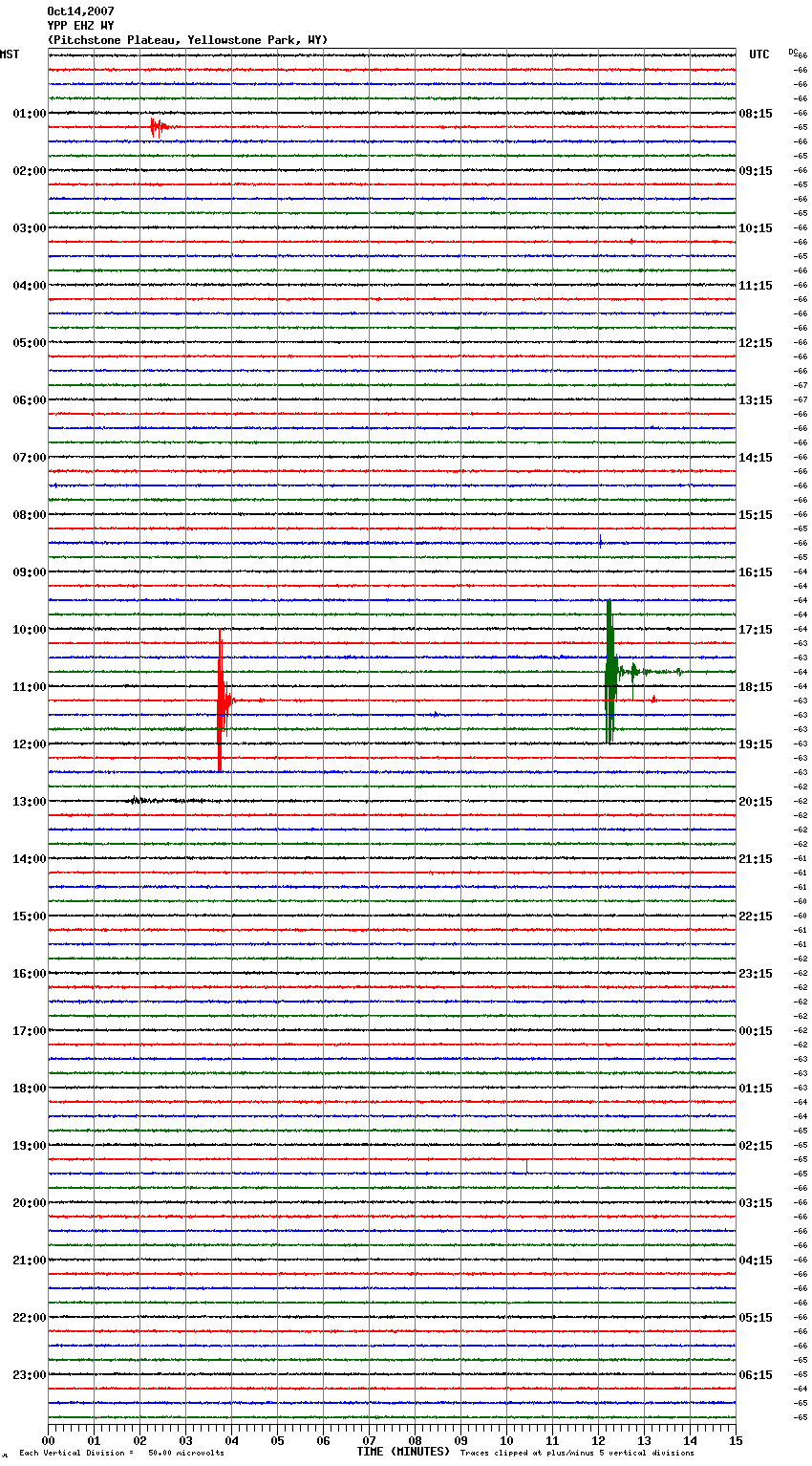
Task: Select the 13:00 MST hour label
Action: (x=29, y=802)
